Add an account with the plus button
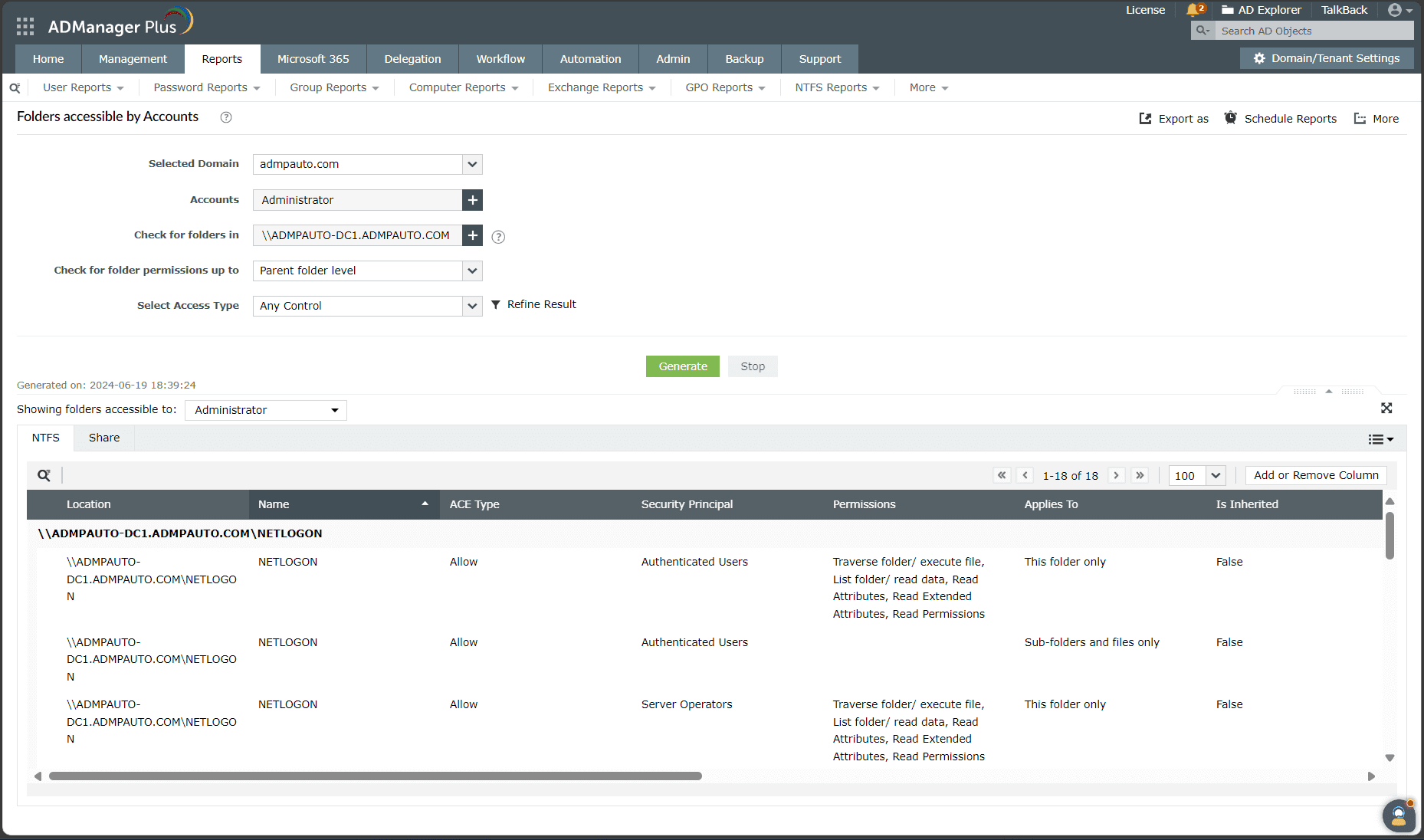The image size is (1424, 840). pyautogui.click(x=473, y=200)
